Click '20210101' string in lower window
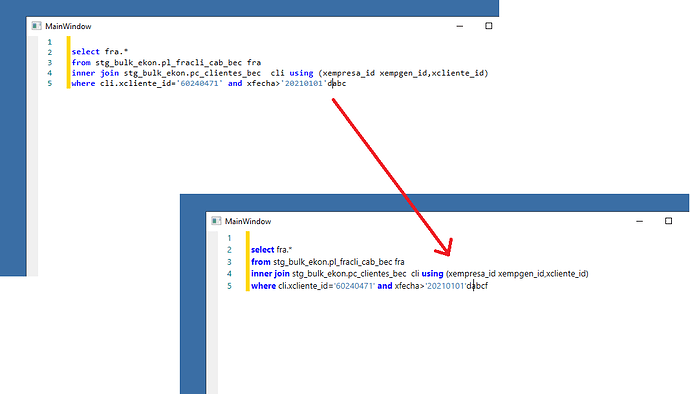This screenshot has height=394, width=690. (445, 286)
